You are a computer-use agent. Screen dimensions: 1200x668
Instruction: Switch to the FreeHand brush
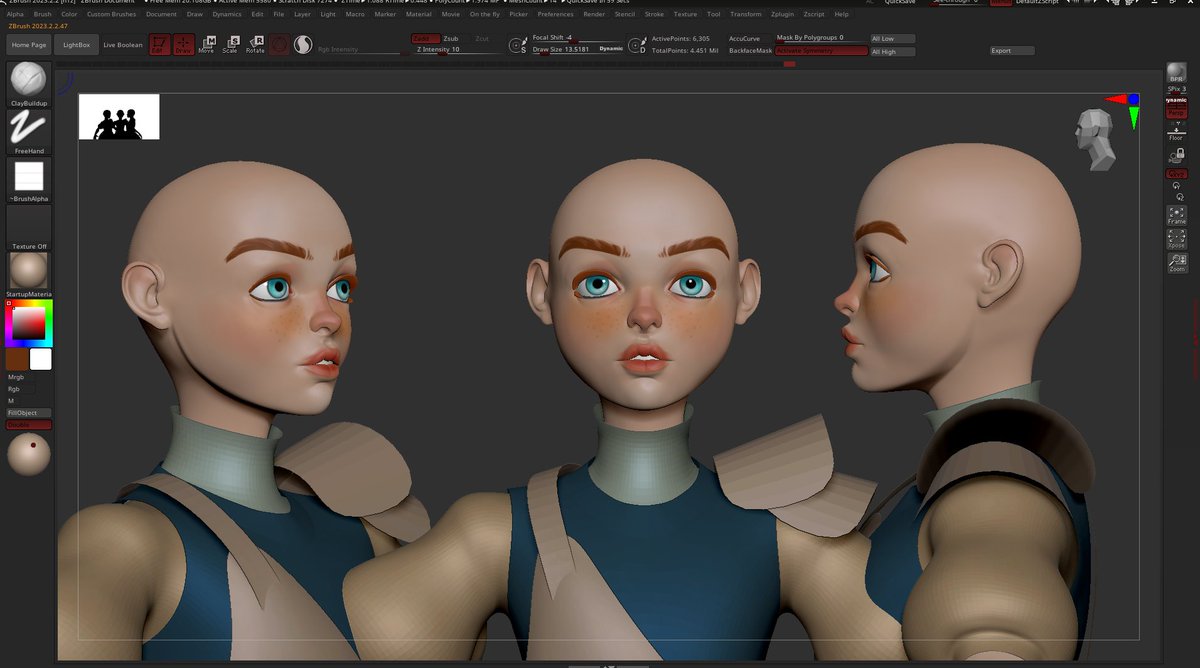(28, 128)
